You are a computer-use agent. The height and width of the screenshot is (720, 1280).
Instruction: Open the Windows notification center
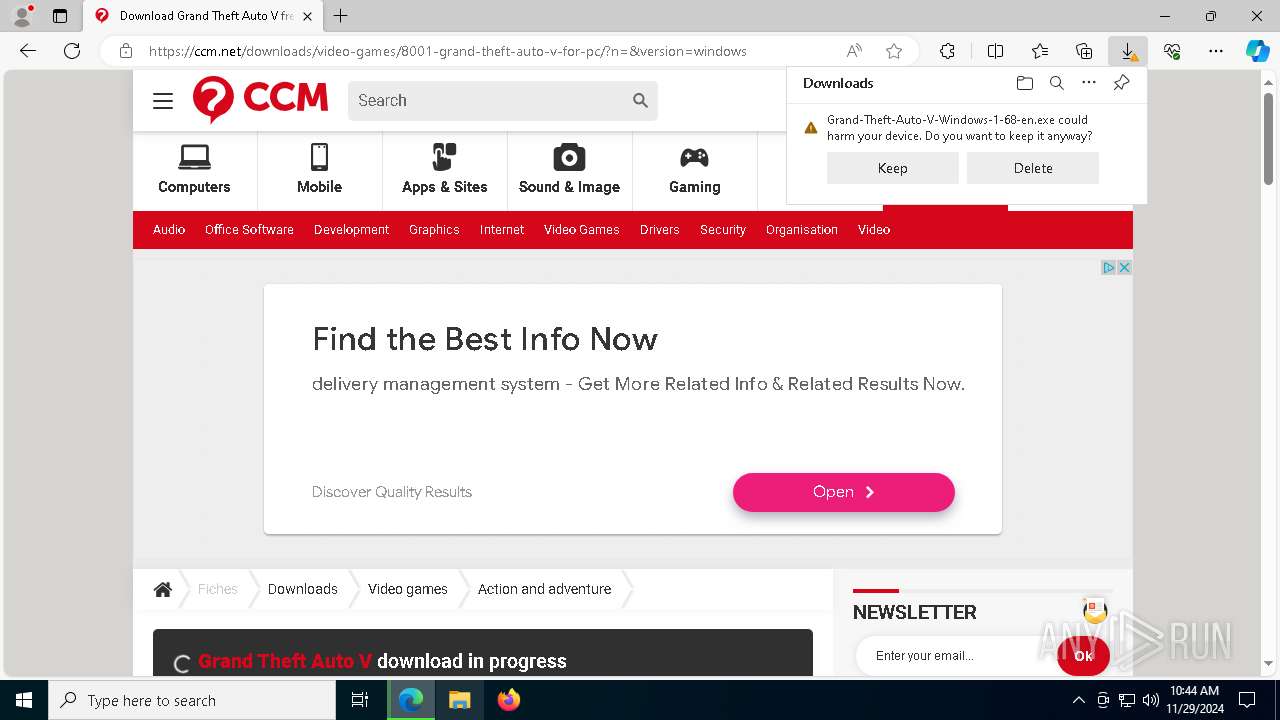(x=1247, y=700)
